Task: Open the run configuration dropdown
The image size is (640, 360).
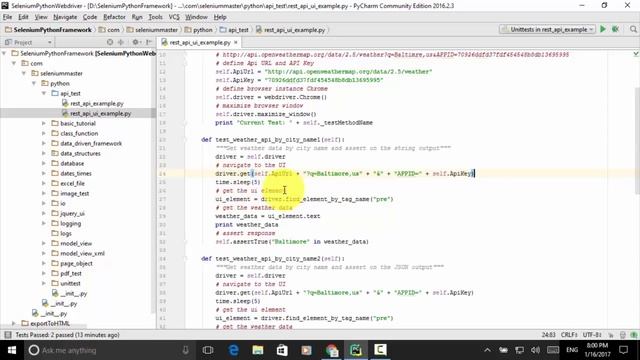Action: 547,29
